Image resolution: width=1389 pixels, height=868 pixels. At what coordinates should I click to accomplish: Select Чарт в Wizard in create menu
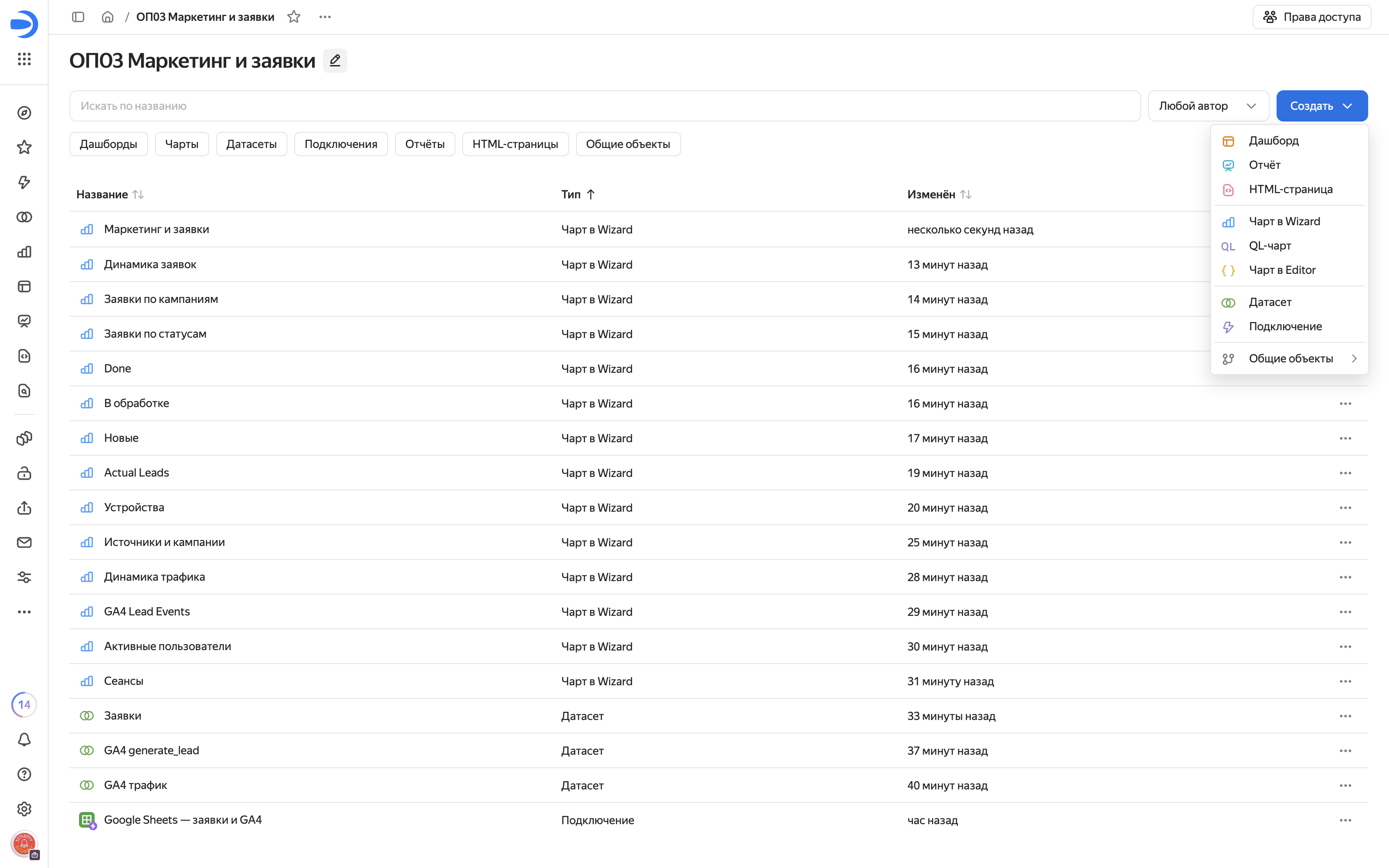pos(1289,222)
